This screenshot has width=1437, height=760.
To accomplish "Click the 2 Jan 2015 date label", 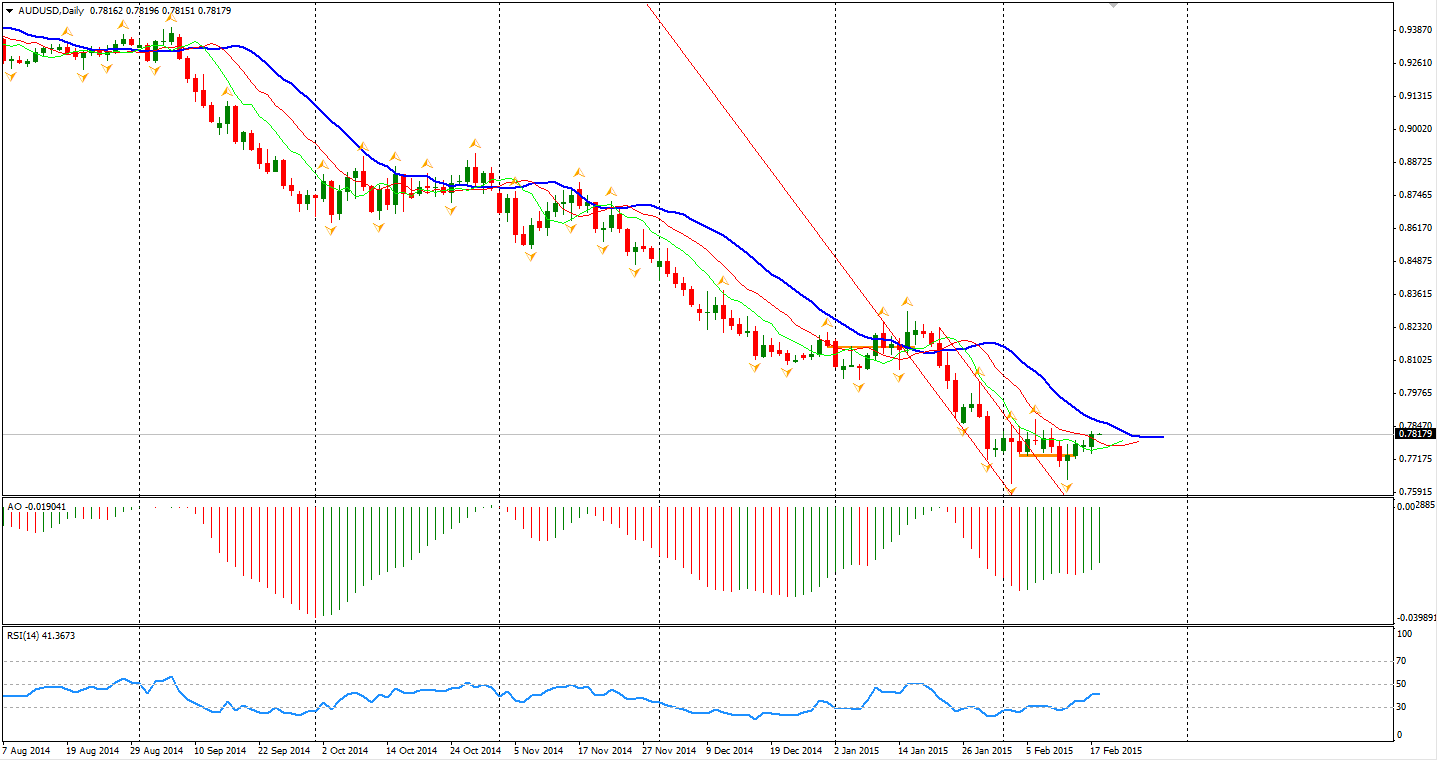I will tap(857, 749).
